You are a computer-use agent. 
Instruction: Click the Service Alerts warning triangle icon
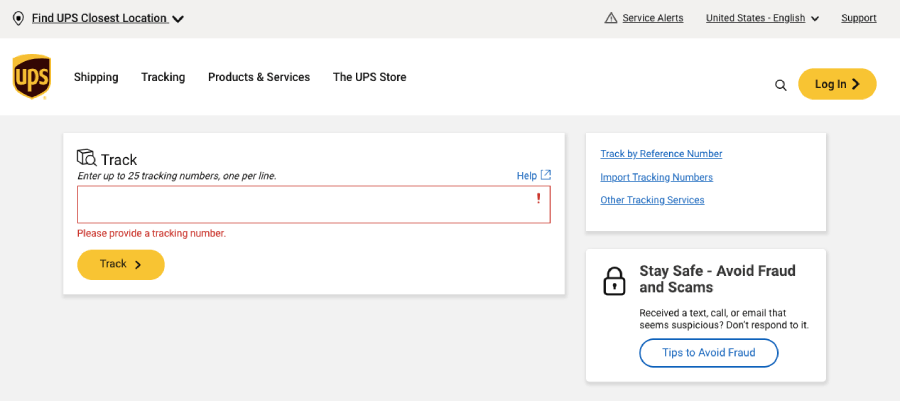(611, 18)
